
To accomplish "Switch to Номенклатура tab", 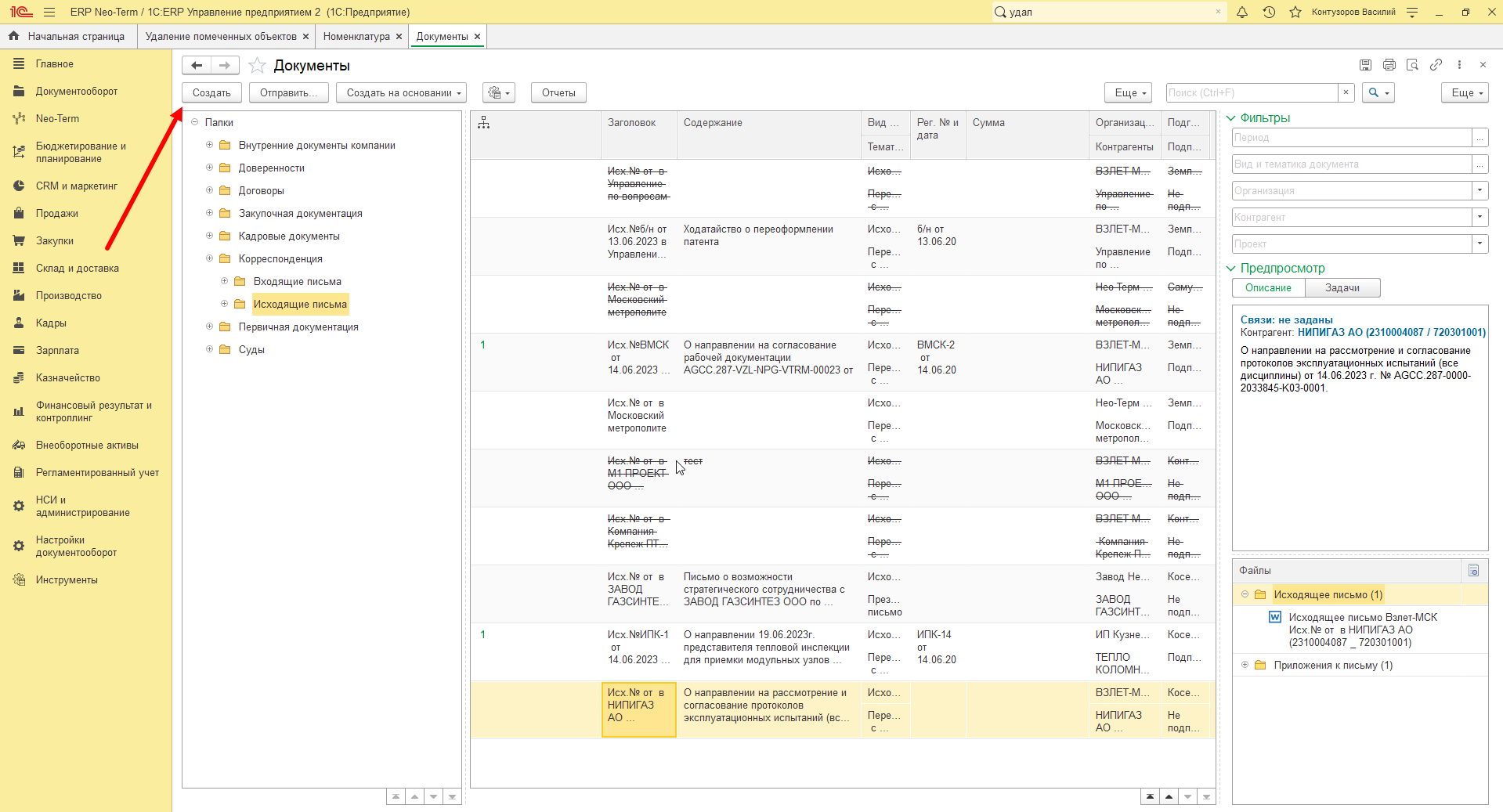I will [x=356, y=36].
